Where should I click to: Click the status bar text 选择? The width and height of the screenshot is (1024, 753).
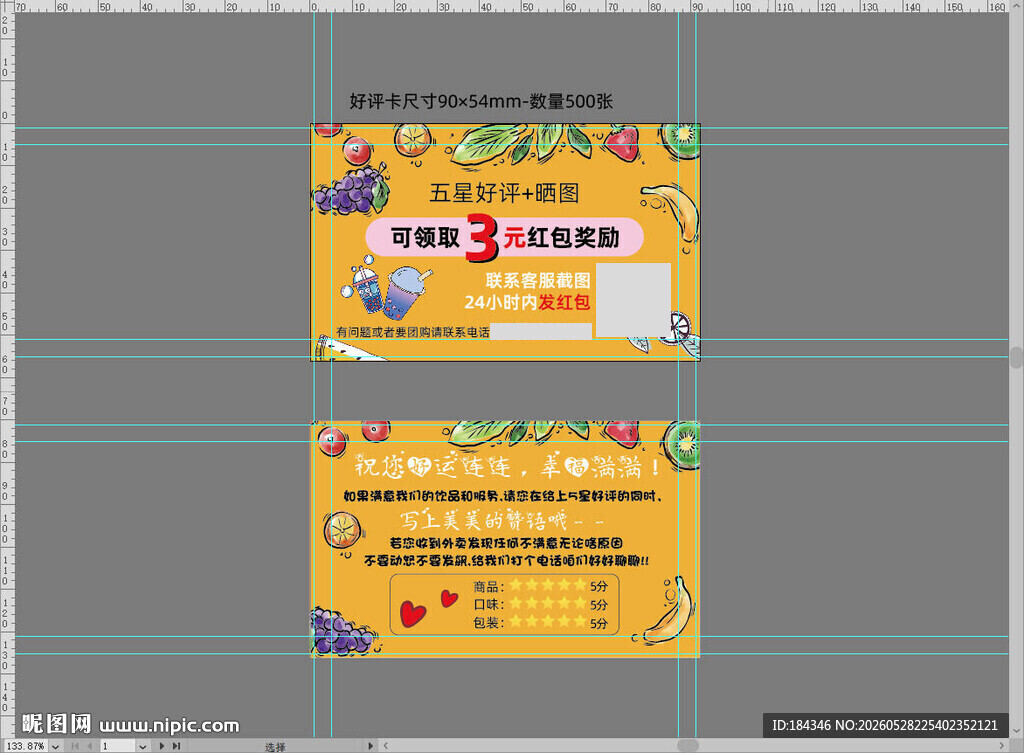tap(275, 746)
